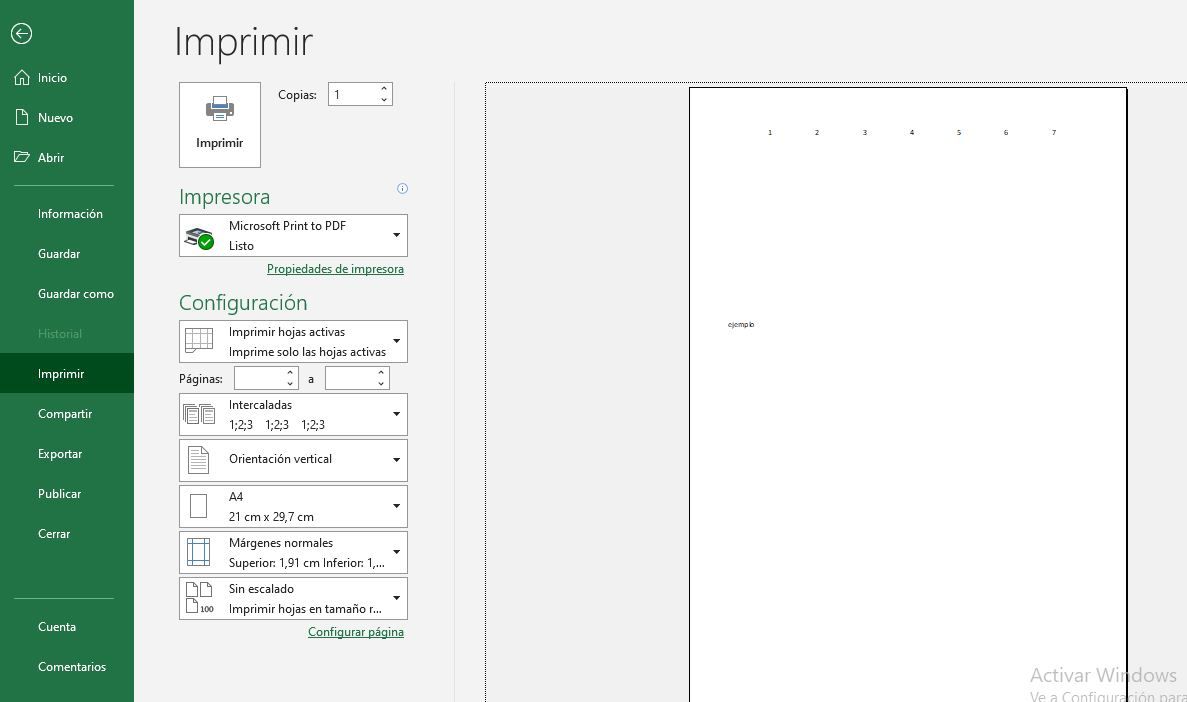Image resolution: width=1187 pixels, height=702 pixels.
Task: Click the back arrow icon
Action: (21, 34)
